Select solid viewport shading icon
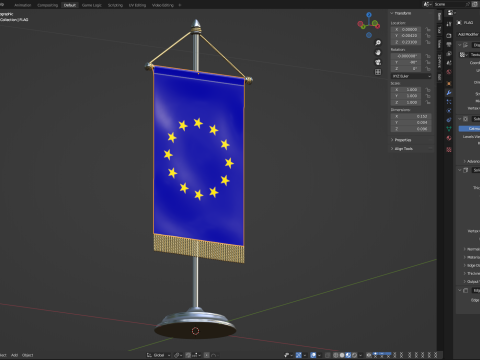480x360 pixels. click(x=342, y=355)
